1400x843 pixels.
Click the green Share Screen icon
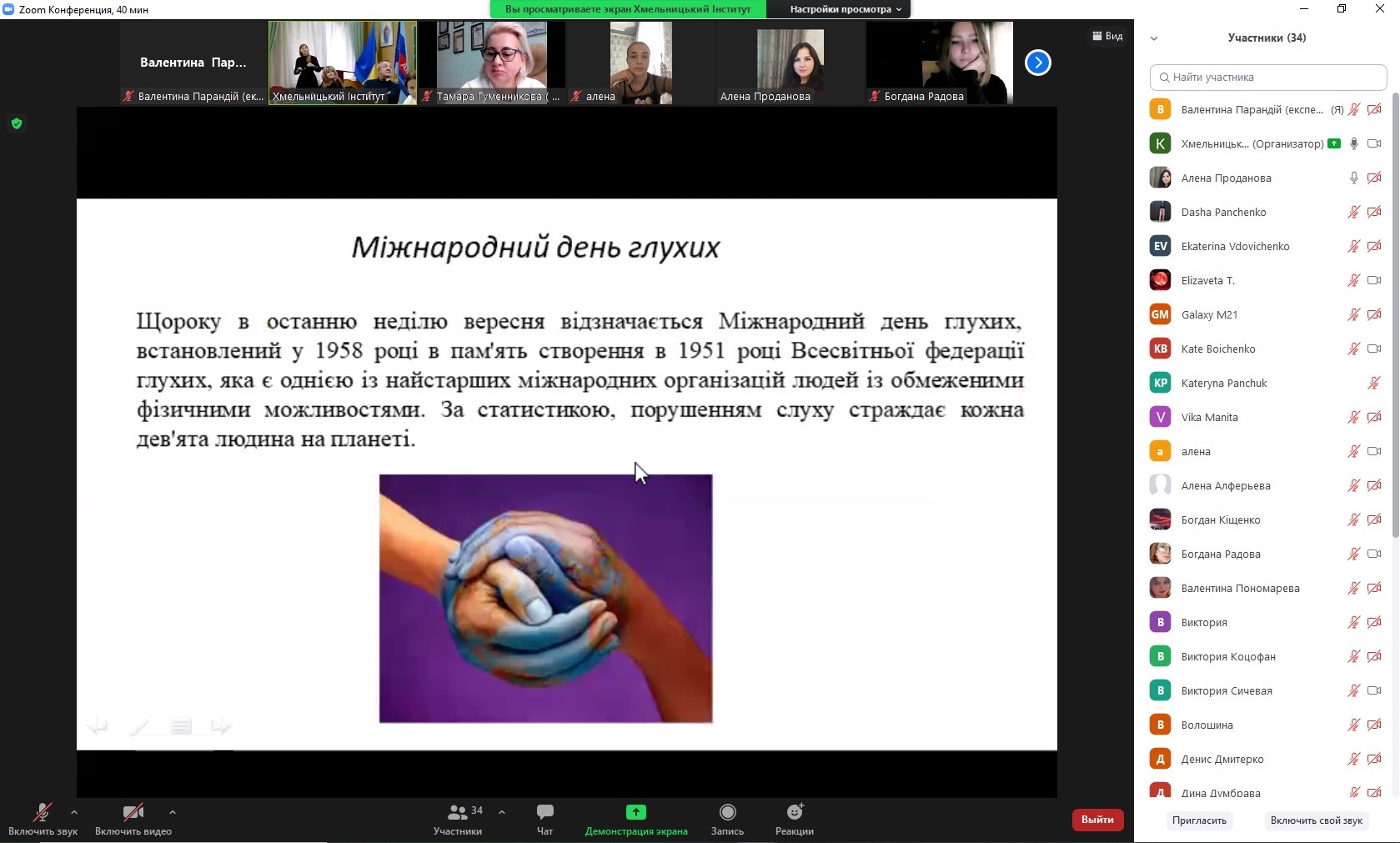click(635, 812)
